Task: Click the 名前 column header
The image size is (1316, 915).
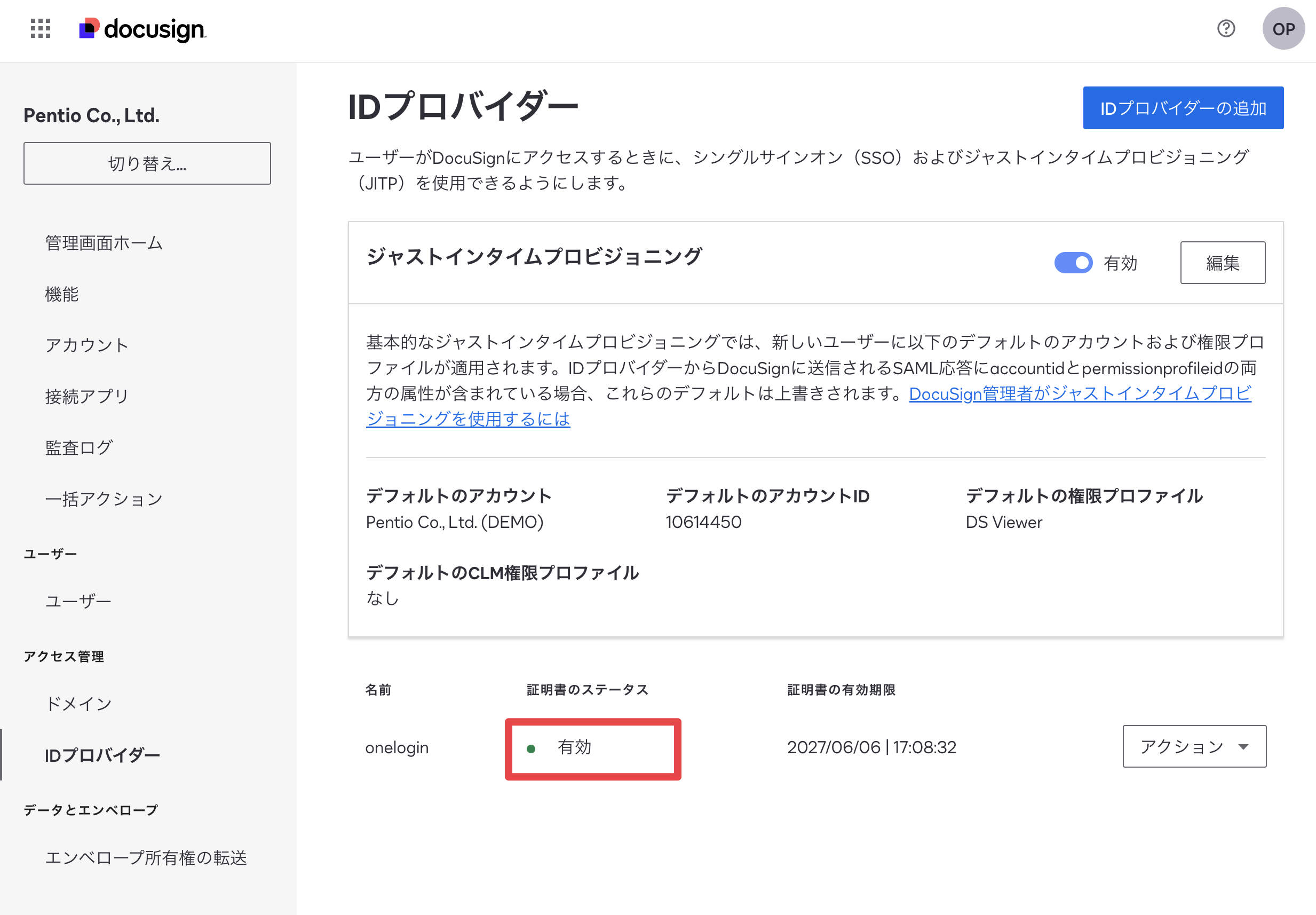Action: pos(378,690)
